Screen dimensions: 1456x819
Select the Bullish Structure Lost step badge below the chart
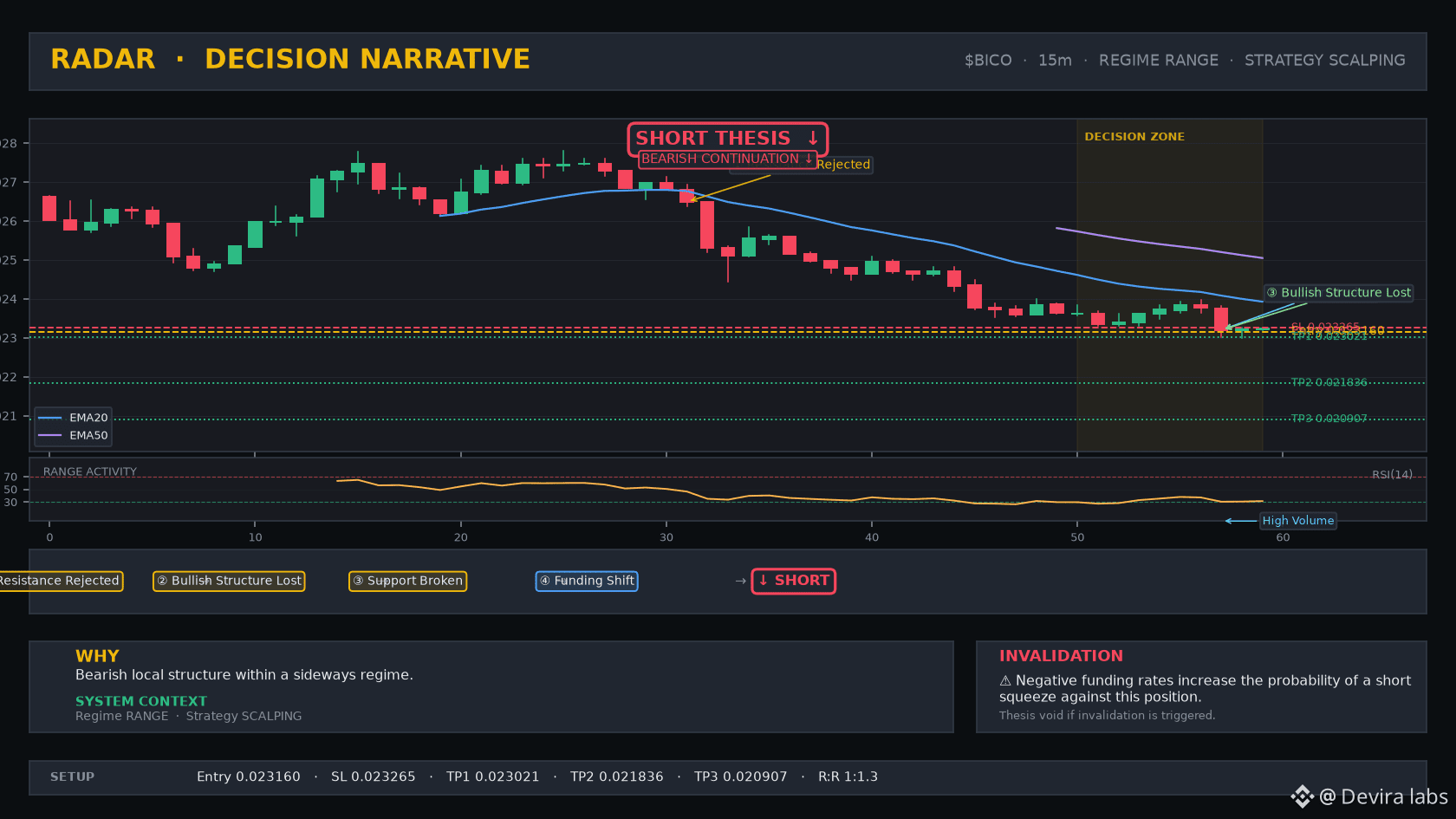pyautogui.click(x=229, y=581)
